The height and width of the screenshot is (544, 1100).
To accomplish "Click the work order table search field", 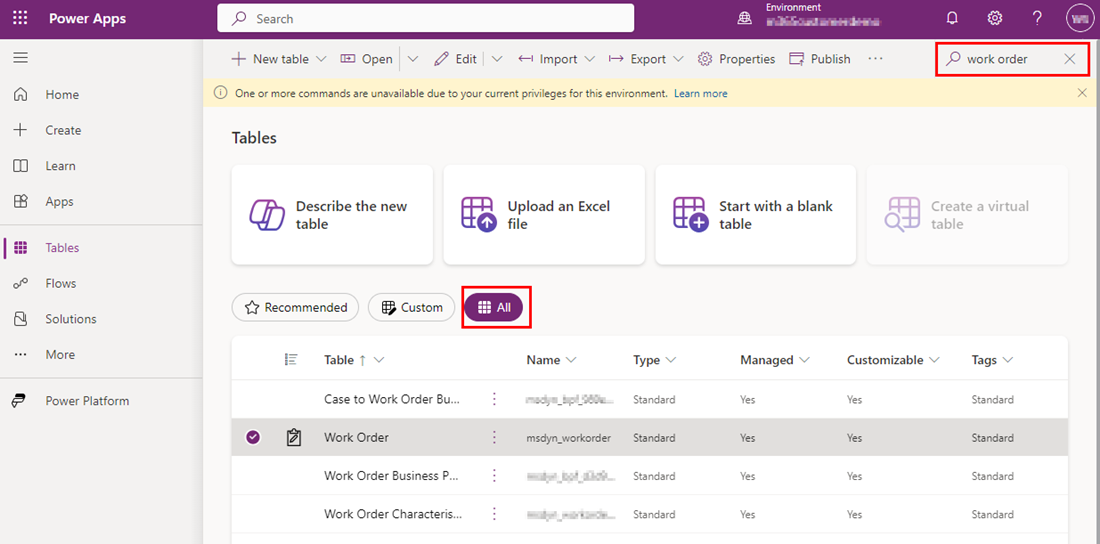I will 1012,60.
